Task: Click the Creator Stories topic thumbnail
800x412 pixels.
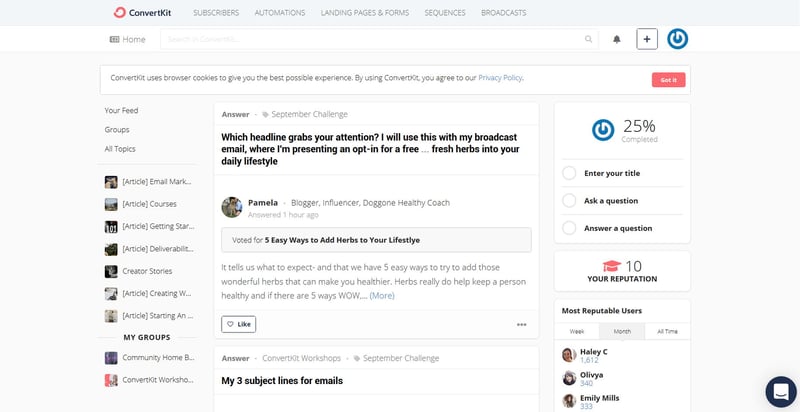Action: pyautogui.click(x=111, y=271)
